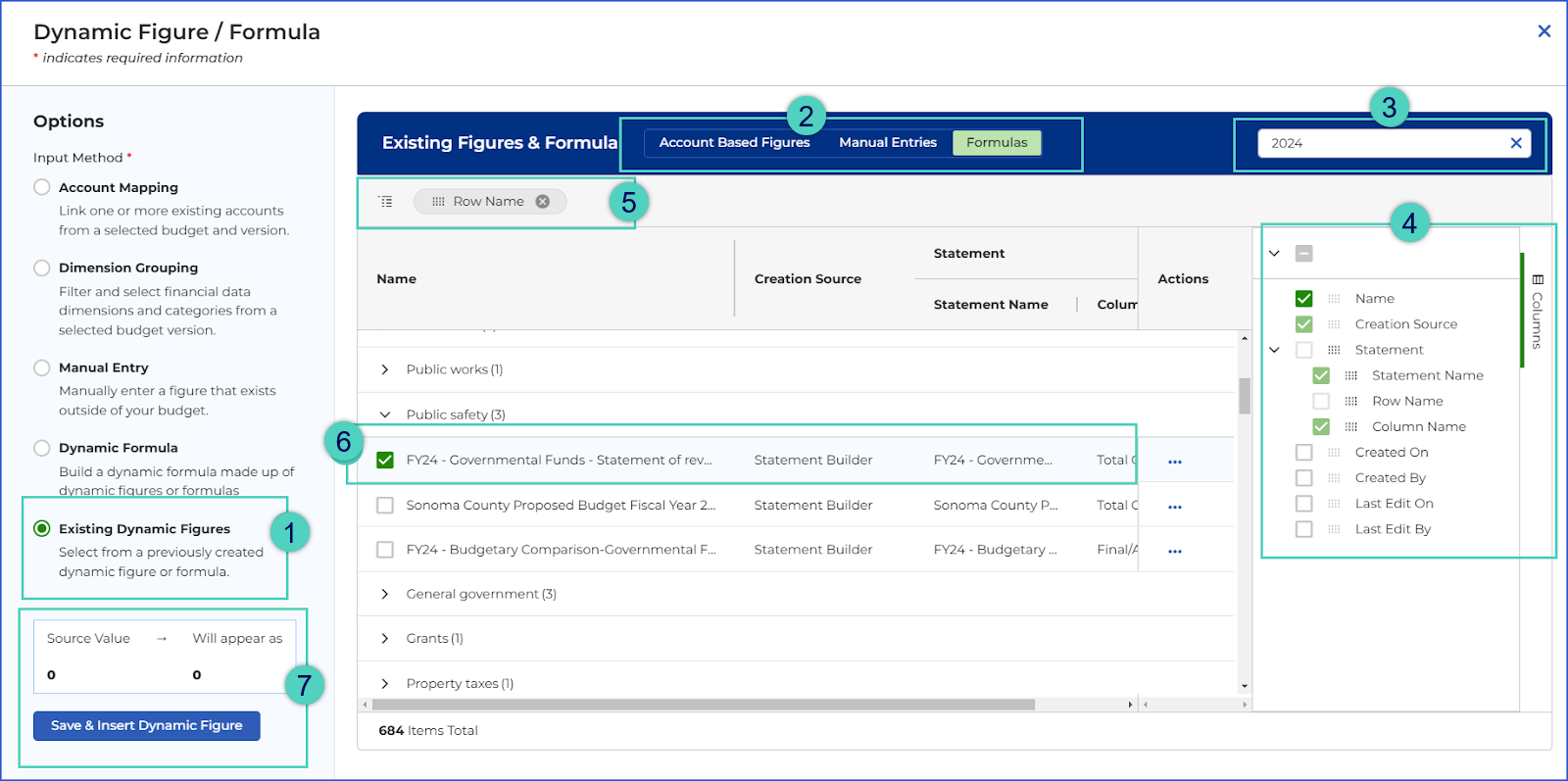Expand the Public works group
This screenshot has width=1568, height=781.
click(385, 369)
